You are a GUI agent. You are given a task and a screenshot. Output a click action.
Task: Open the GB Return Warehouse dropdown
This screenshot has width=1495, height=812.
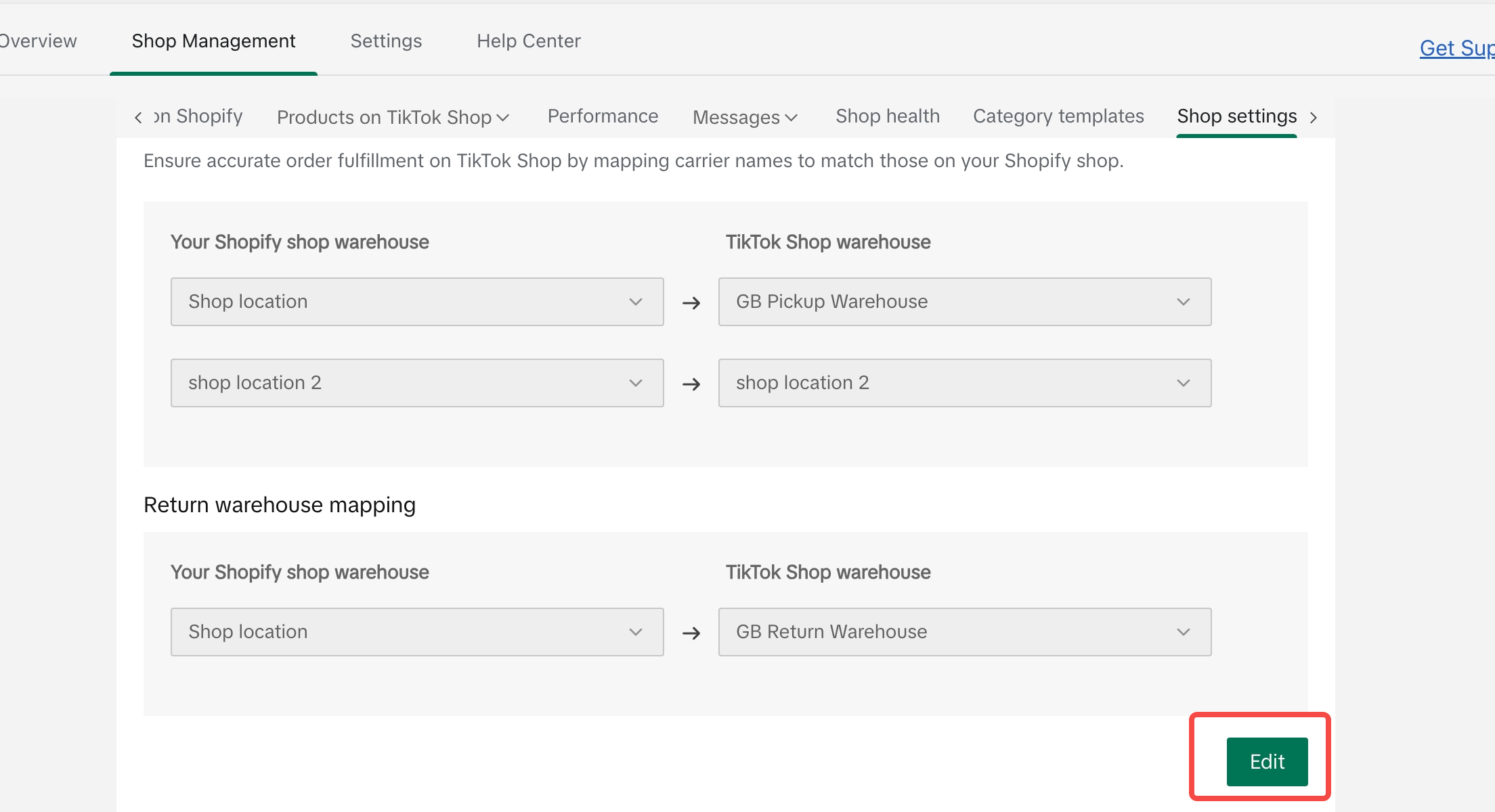pyautogui.click(x=964, y=632)
